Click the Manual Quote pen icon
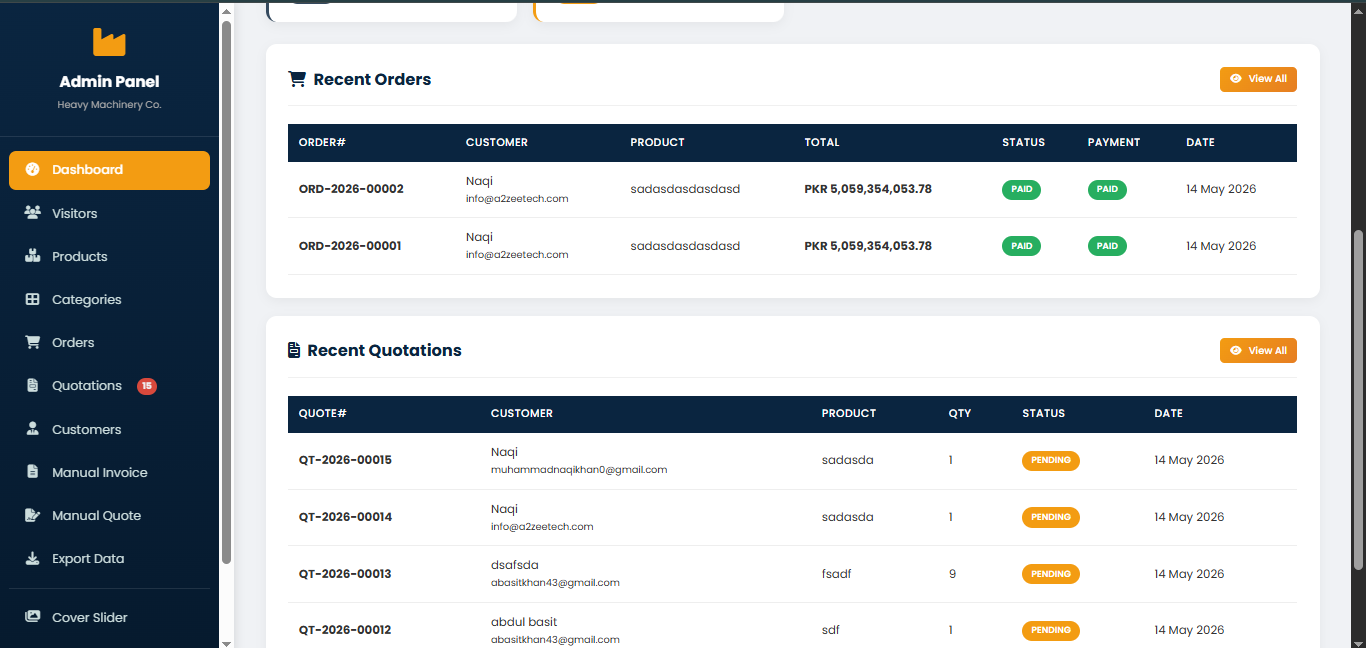Image resolution: width=1366 pixels, height=648 pixels. 32,515
